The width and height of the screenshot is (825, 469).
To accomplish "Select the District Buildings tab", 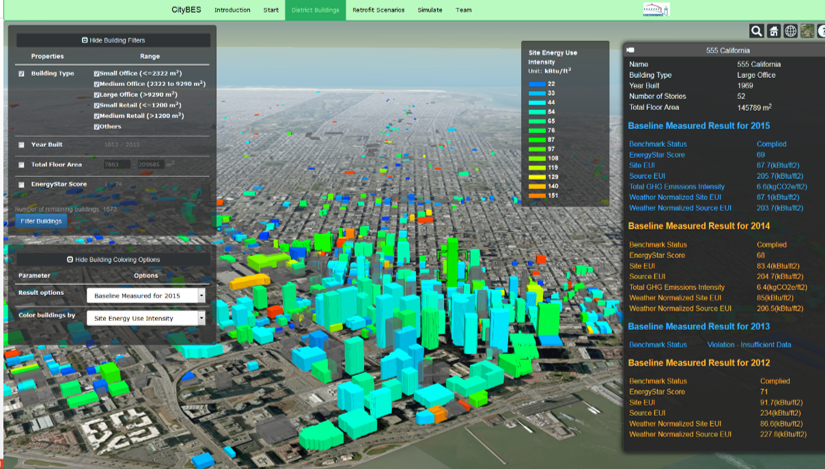I will pos(315,10).
